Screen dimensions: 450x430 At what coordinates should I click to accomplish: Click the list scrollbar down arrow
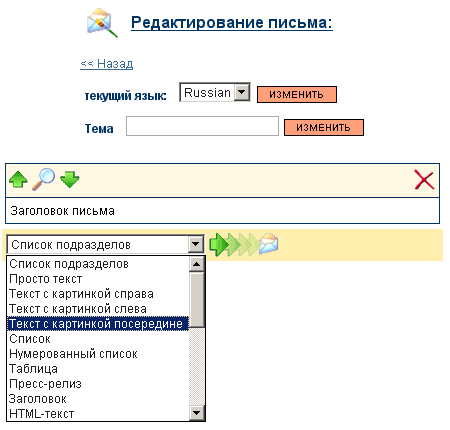[196, 413]
